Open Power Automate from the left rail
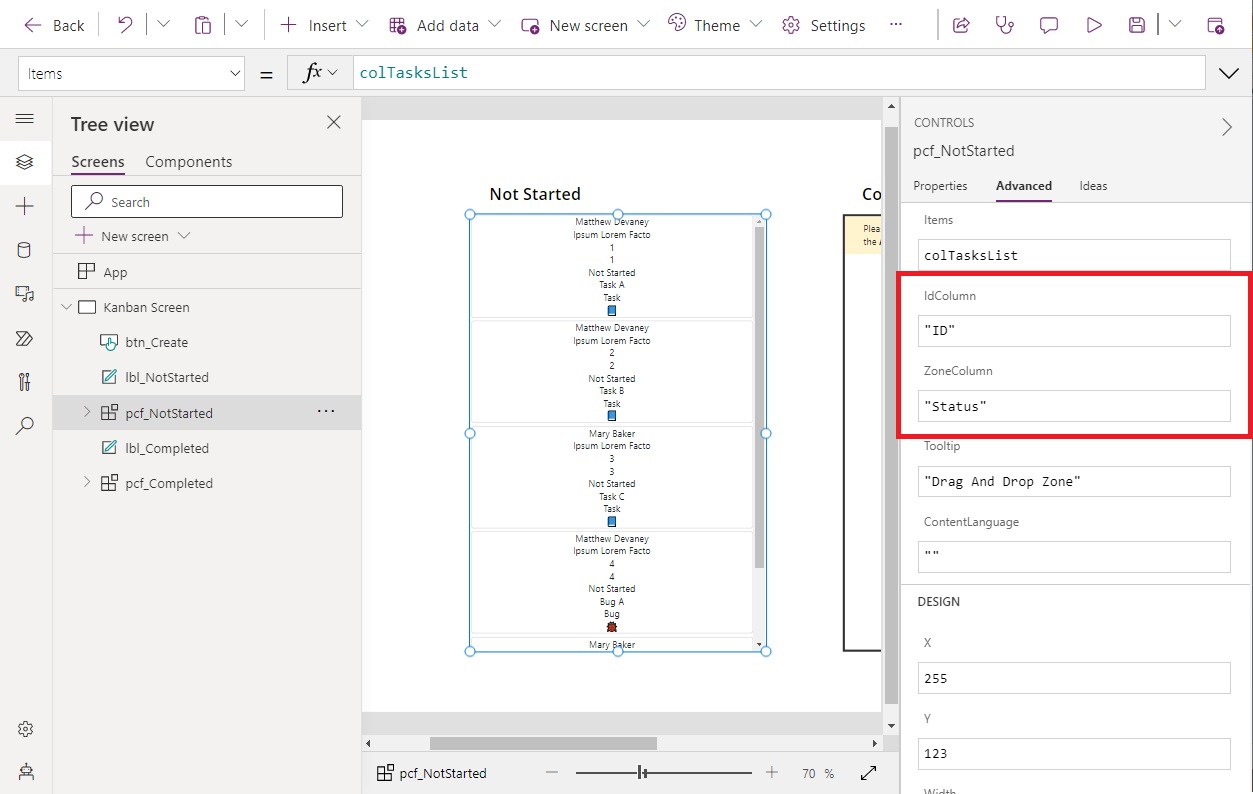This screenshot has width=1253, height=794. pos(25,338)
